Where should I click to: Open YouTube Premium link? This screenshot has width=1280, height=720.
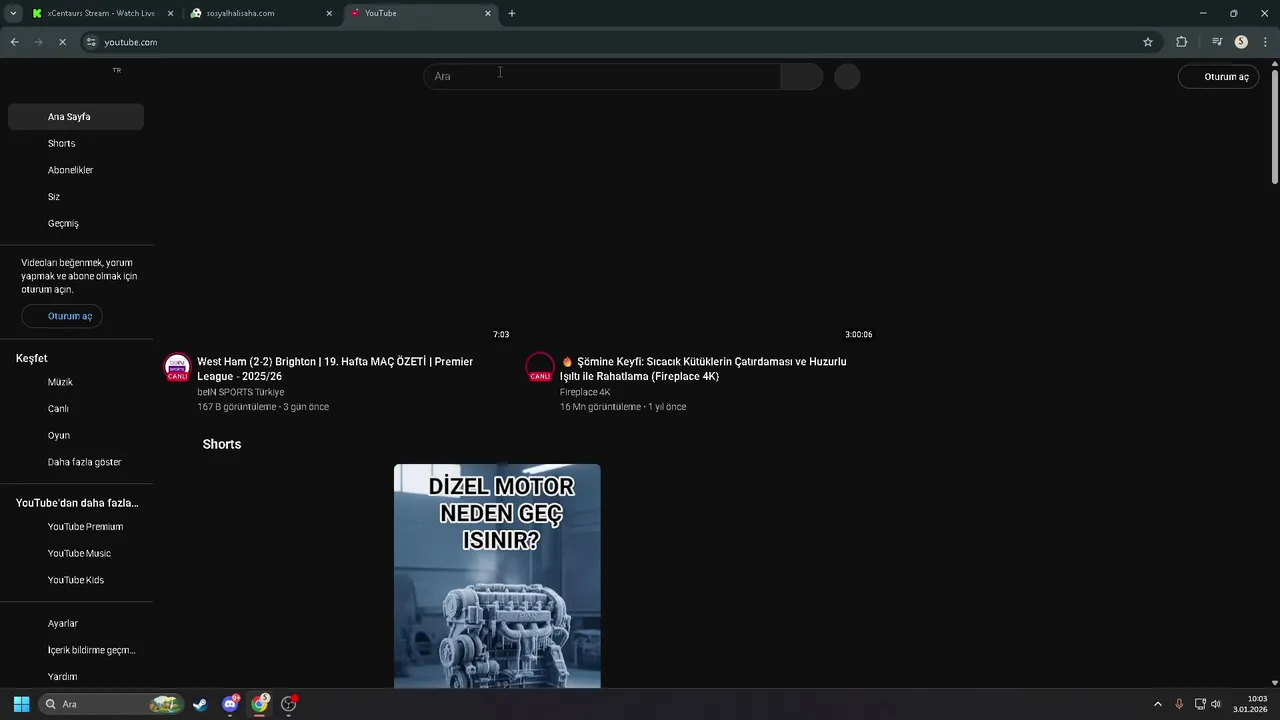(x=76, y=527)
